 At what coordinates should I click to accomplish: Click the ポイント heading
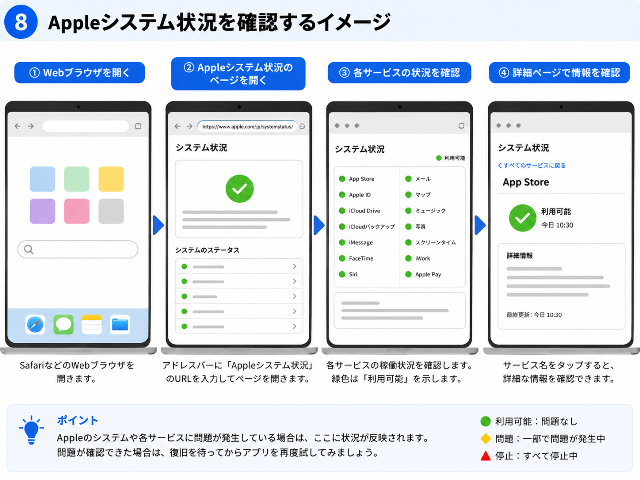point(78,420)
